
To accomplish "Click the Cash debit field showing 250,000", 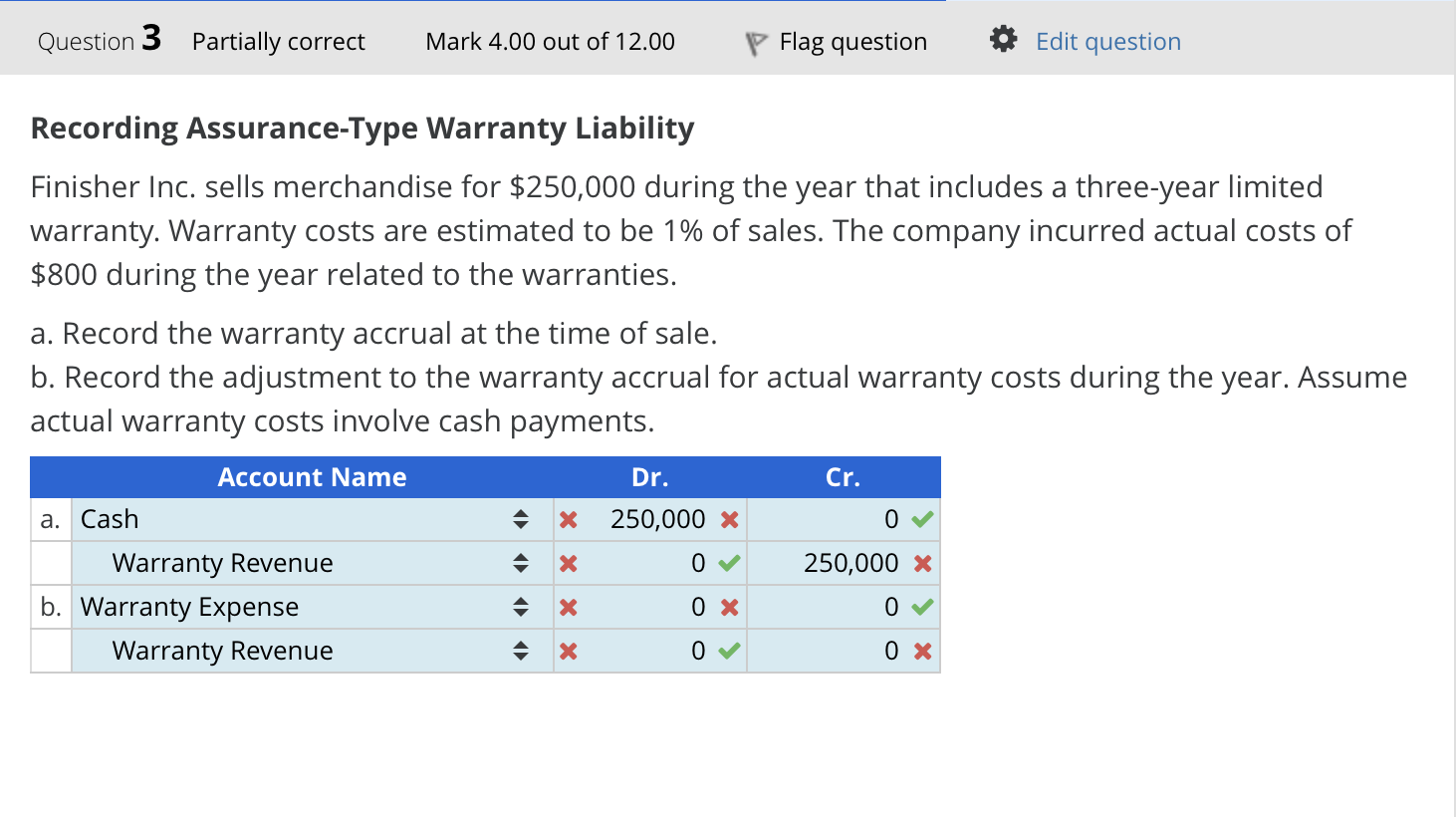I will (x=651, y=519).
